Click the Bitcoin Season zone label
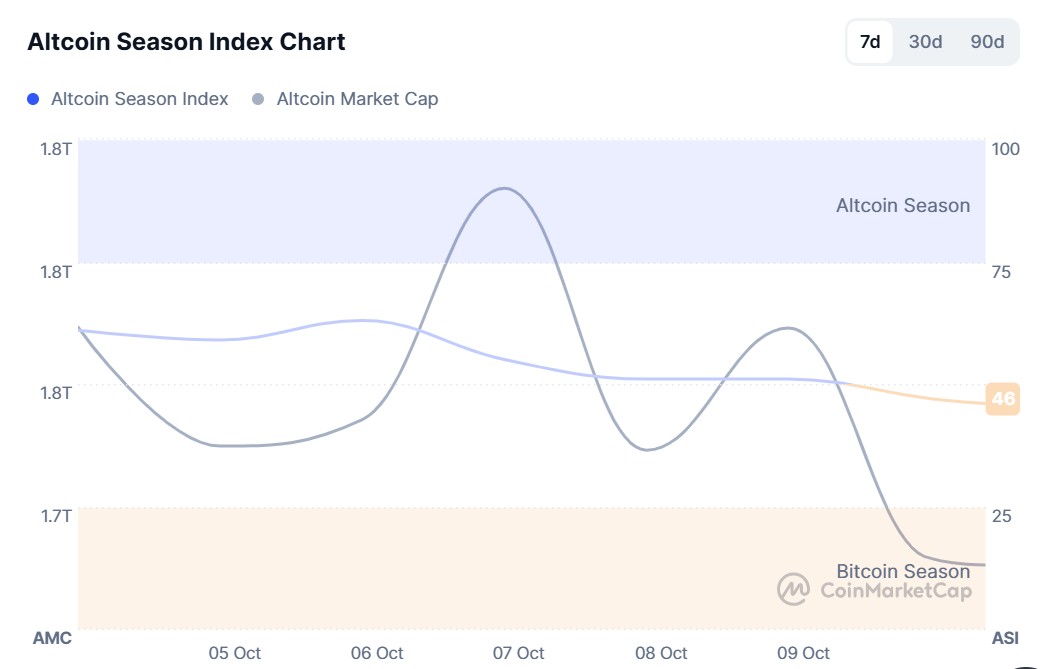 [x=902, y=571]
